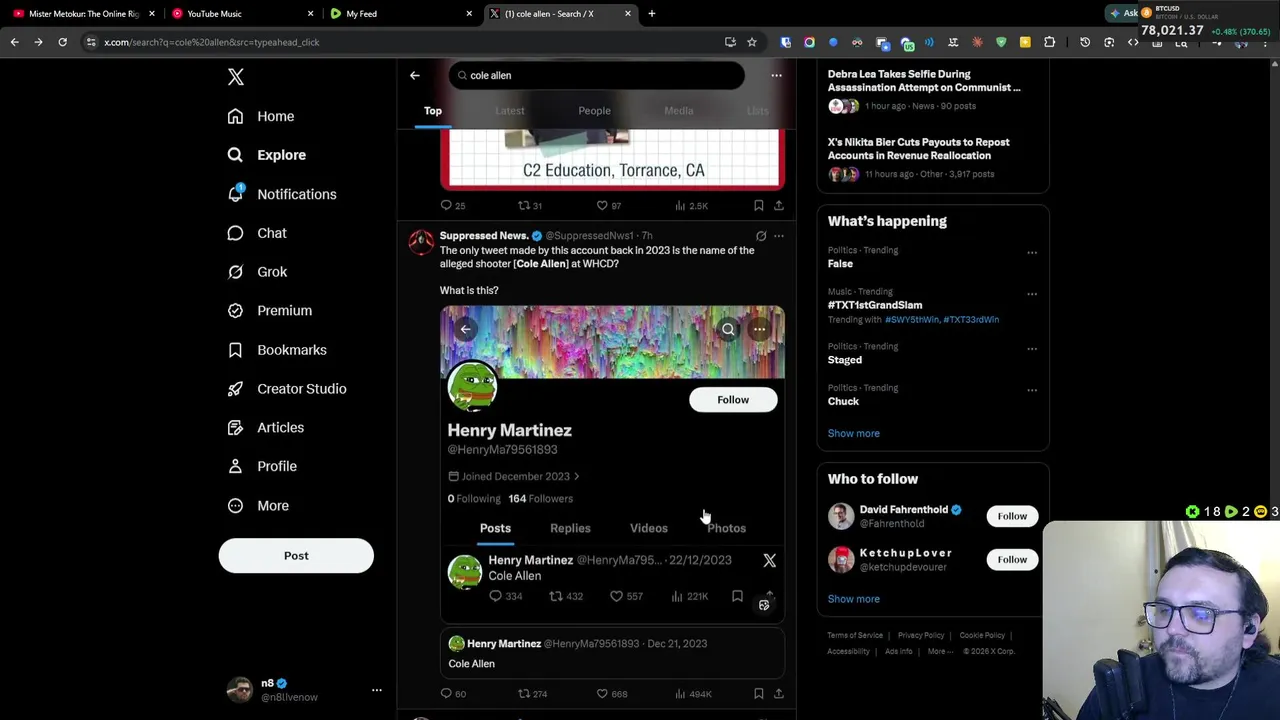This screenshot has height=720, width=1280.
Task: Open Grok in the sidebar
Action: [257, 272]
